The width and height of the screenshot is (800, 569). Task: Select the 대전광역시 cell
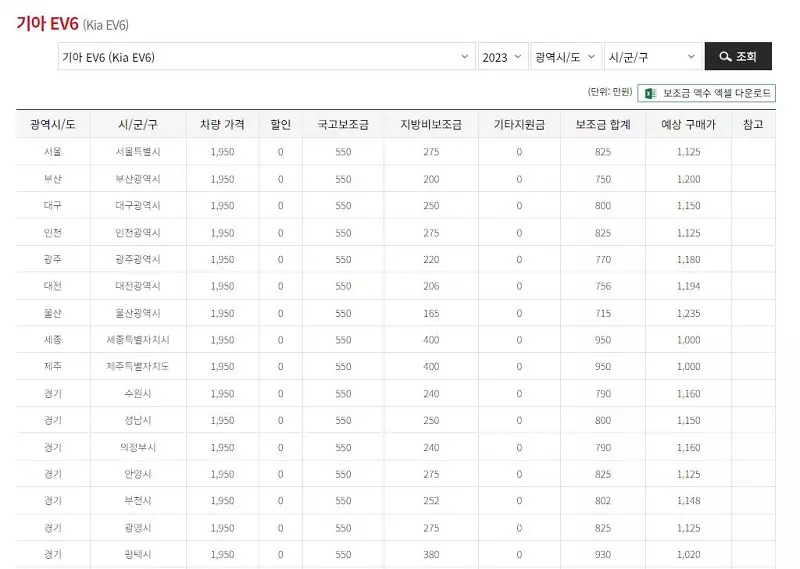[138, 286]
